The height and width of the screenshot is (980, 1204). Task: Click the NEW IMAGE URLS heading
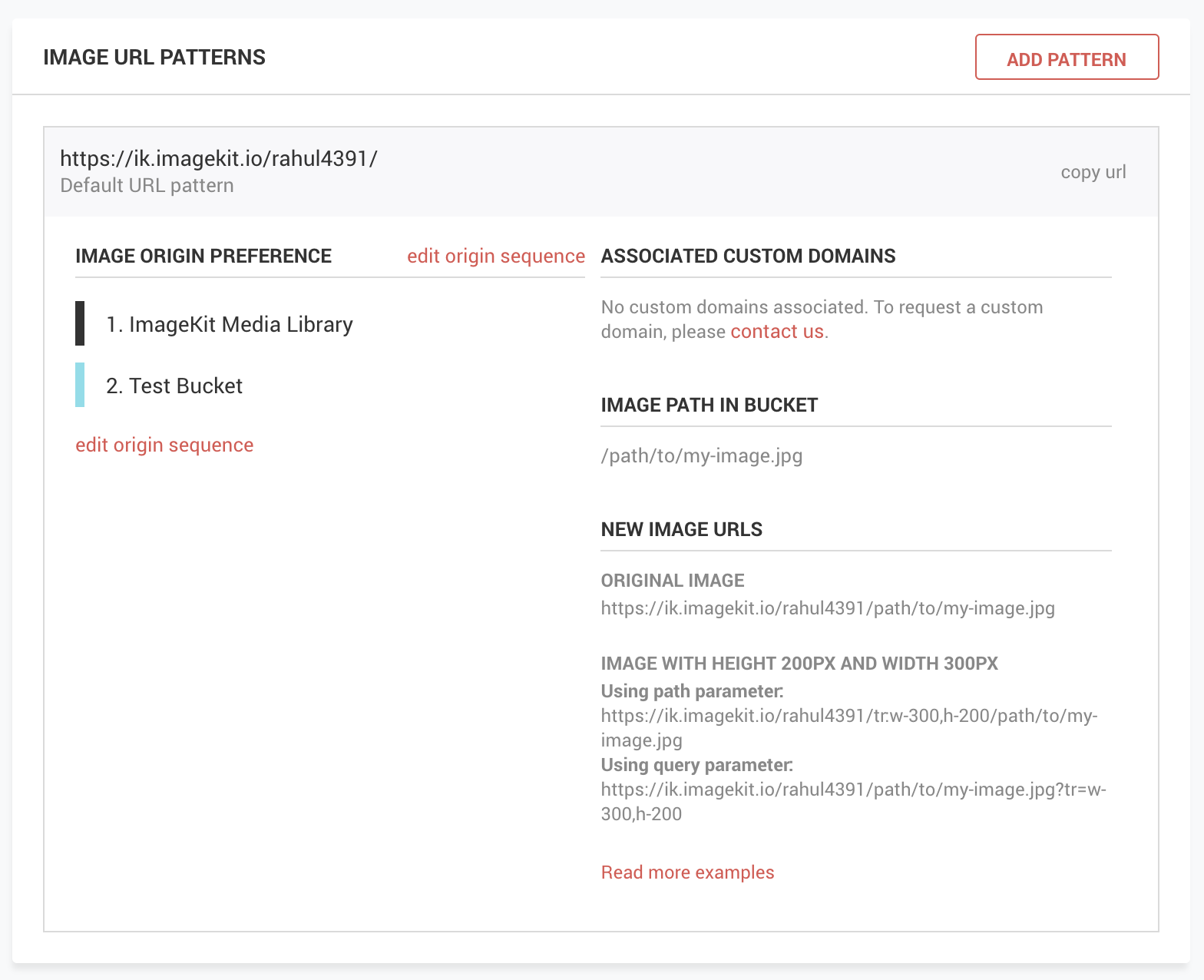pyautogui.click(x=682, y=529)
